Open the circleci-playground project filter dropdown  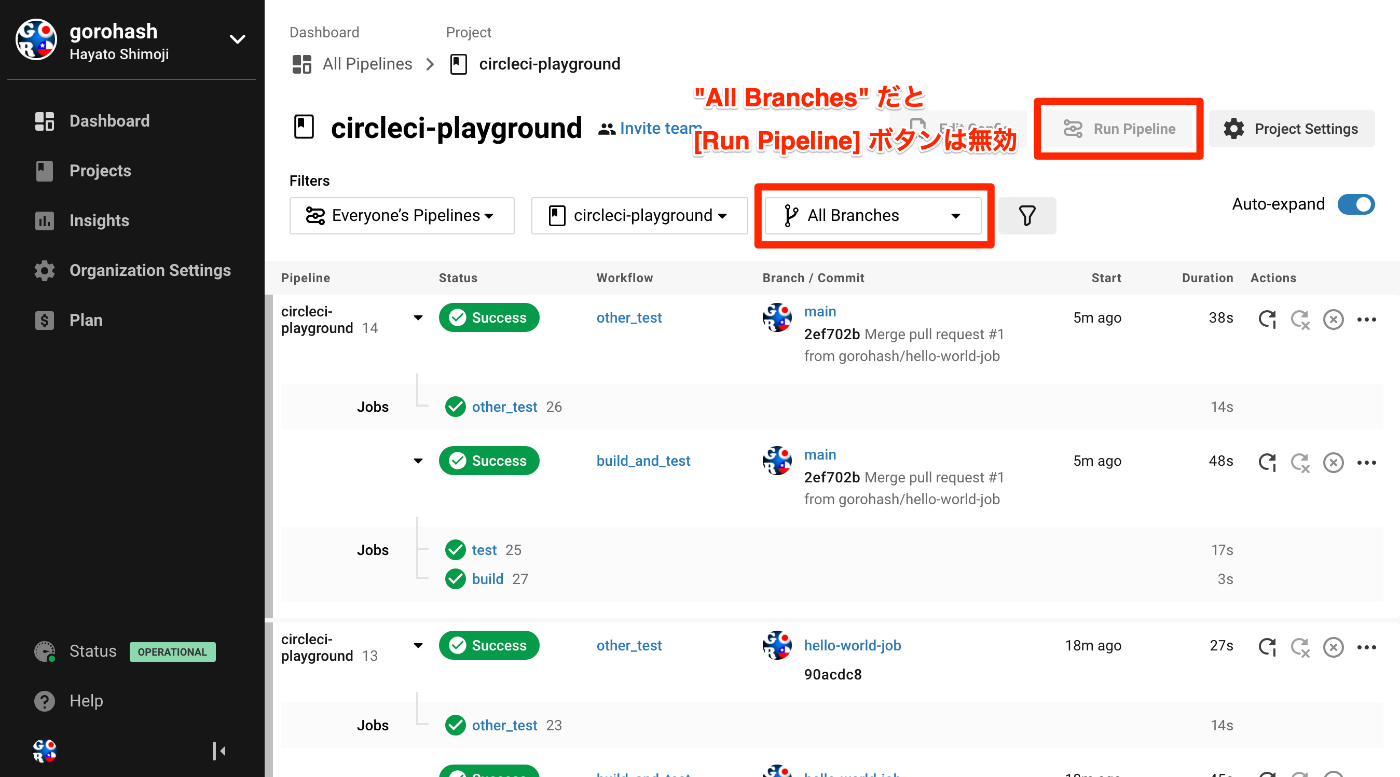click(639, 216)
